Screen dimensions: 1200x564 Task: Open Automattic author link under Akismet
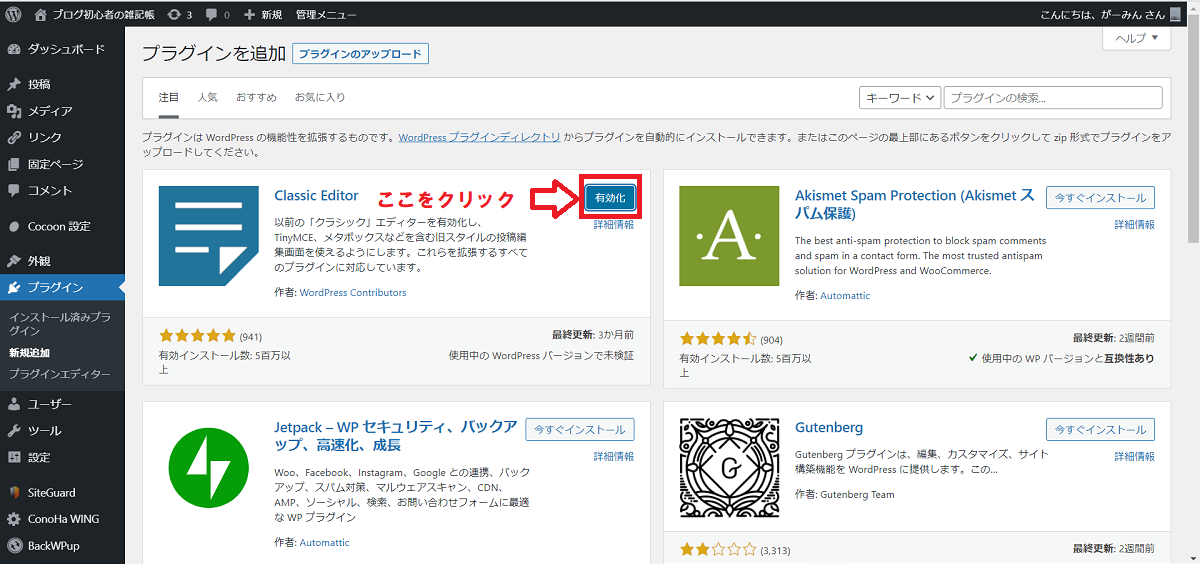pyautogui.click(x=845, y=296)
